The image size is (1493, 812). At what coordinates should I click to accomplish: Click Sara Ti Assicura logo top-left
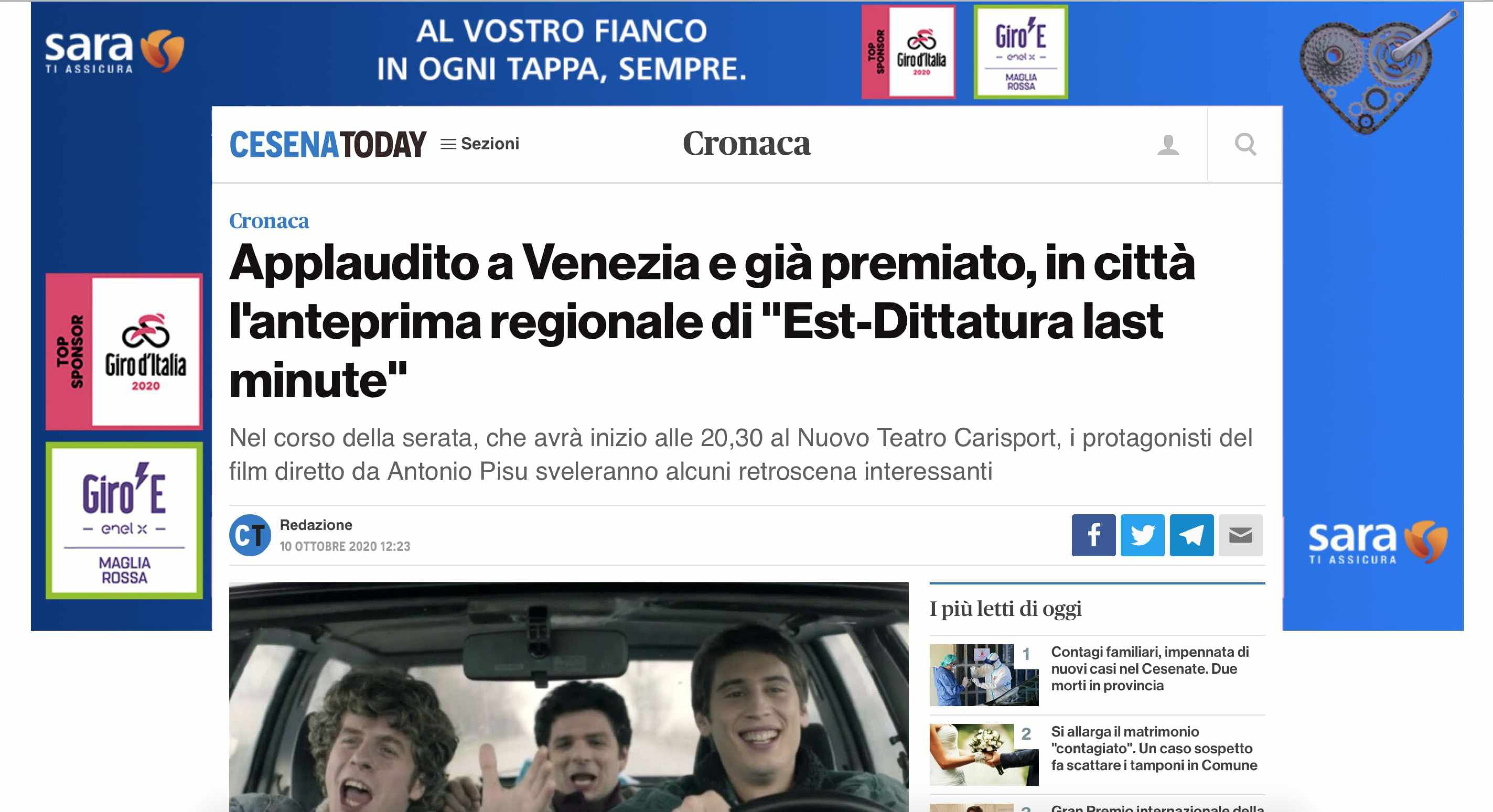[x=114, y=52]
